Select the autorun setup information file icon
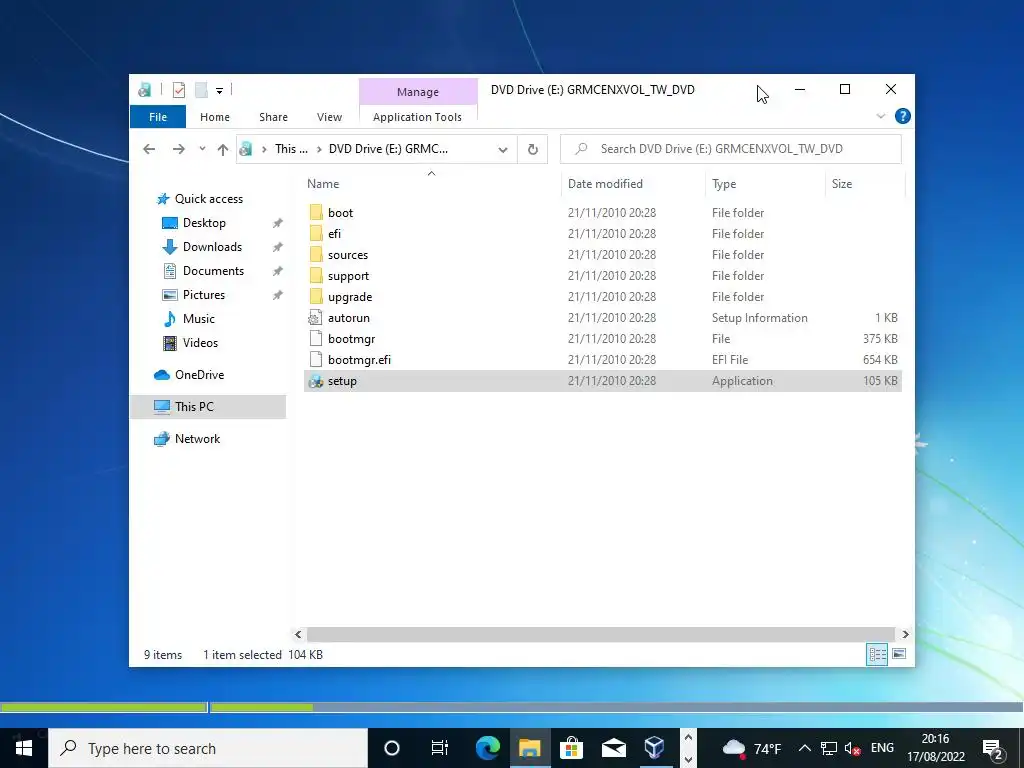This screenshot has width=1024, height=768. coord(315,318)
